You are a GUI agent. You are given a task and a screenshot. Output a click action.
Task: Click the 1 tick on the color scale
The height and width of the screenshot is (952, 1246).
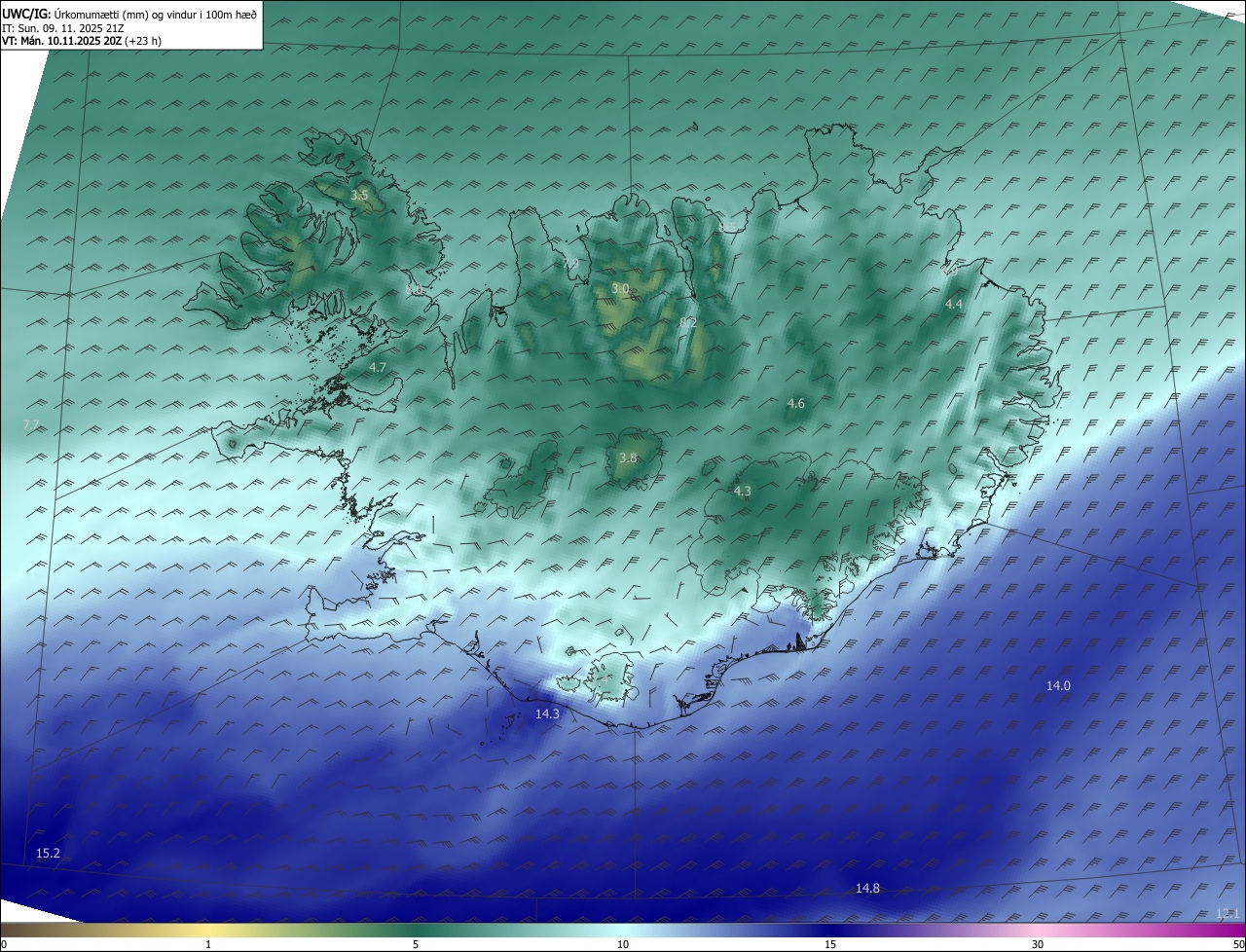(208, 945)
